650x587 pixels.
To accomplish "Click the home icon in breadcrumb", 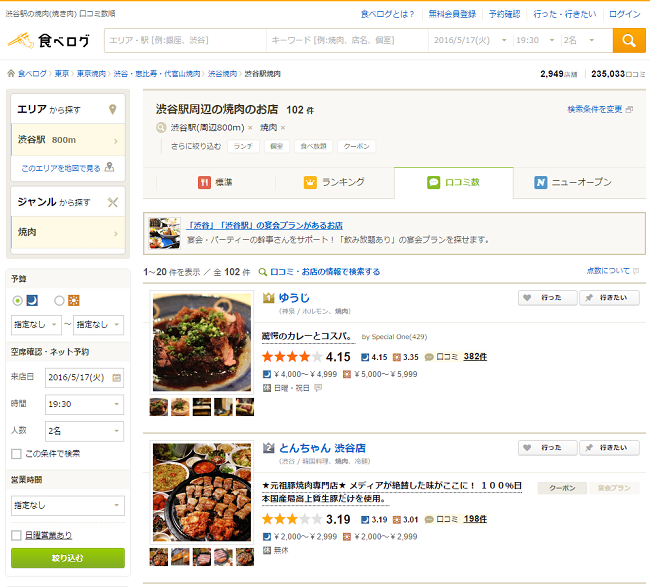I will pos(11,73).
